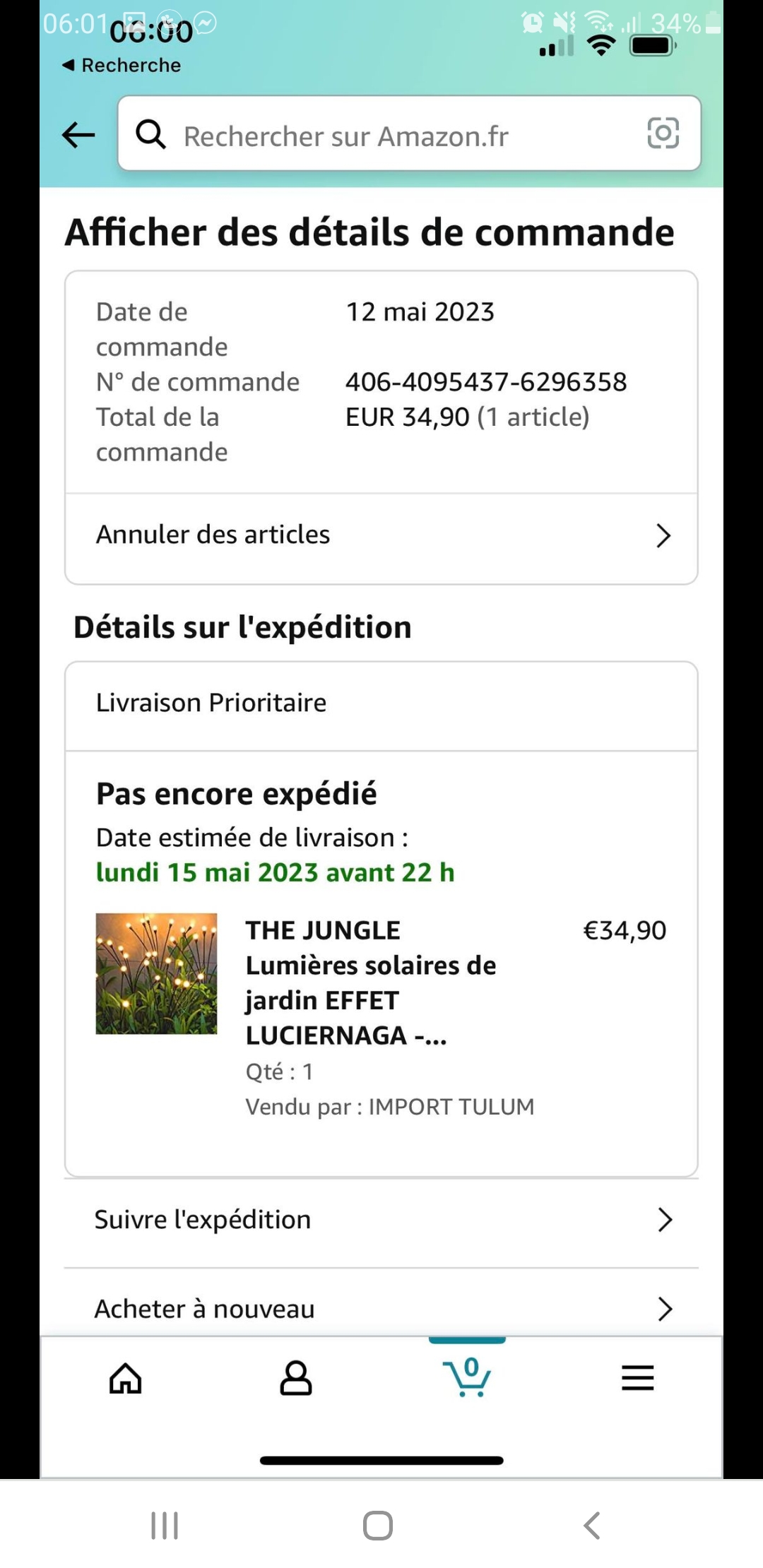Tap the magnifying glass search icon
The height and width of the screenshot is (1568, 763).
click(150, 134)
